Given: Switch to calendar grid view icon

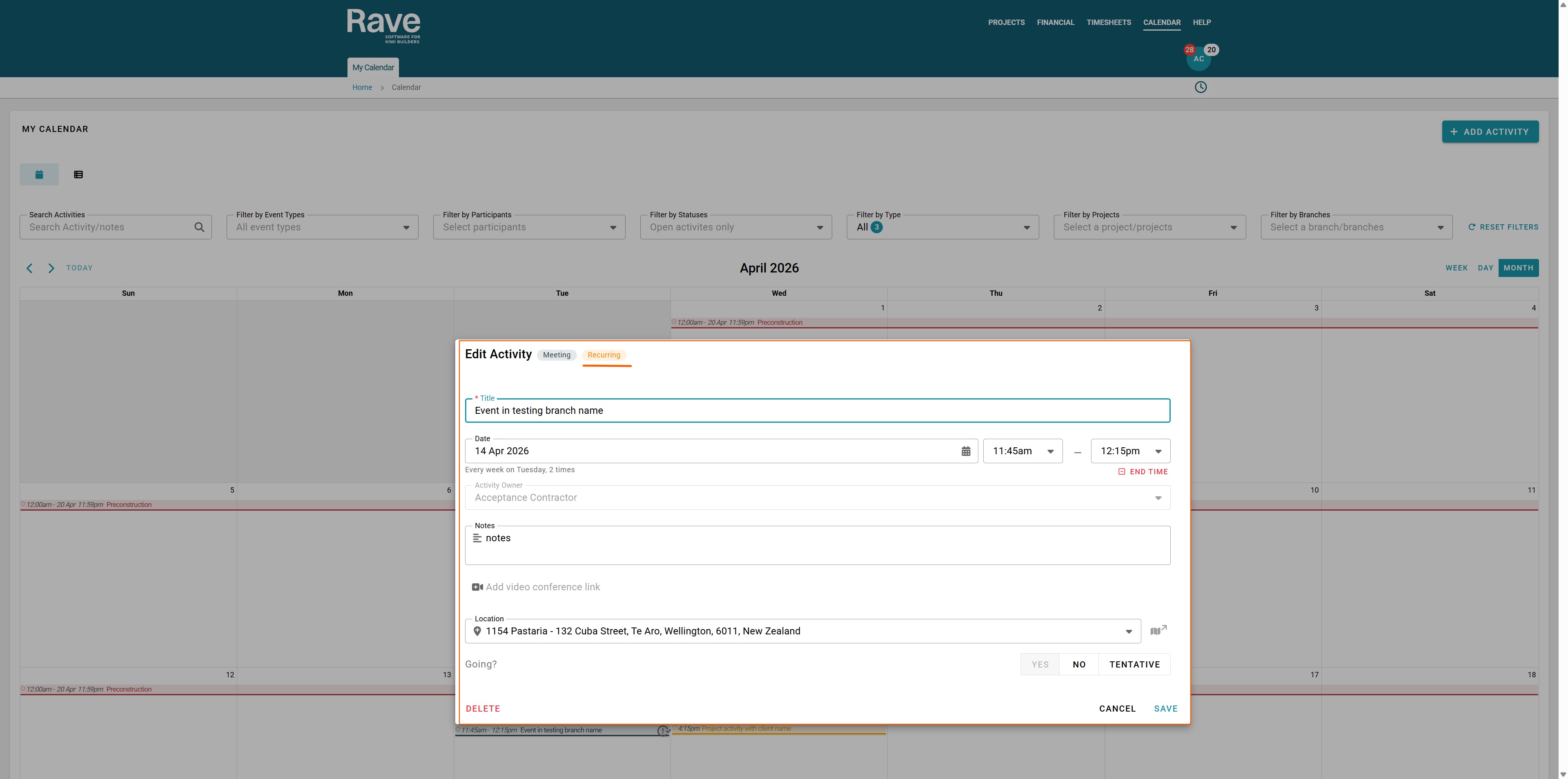Looking at the screenshot, I should pos(39,174).
